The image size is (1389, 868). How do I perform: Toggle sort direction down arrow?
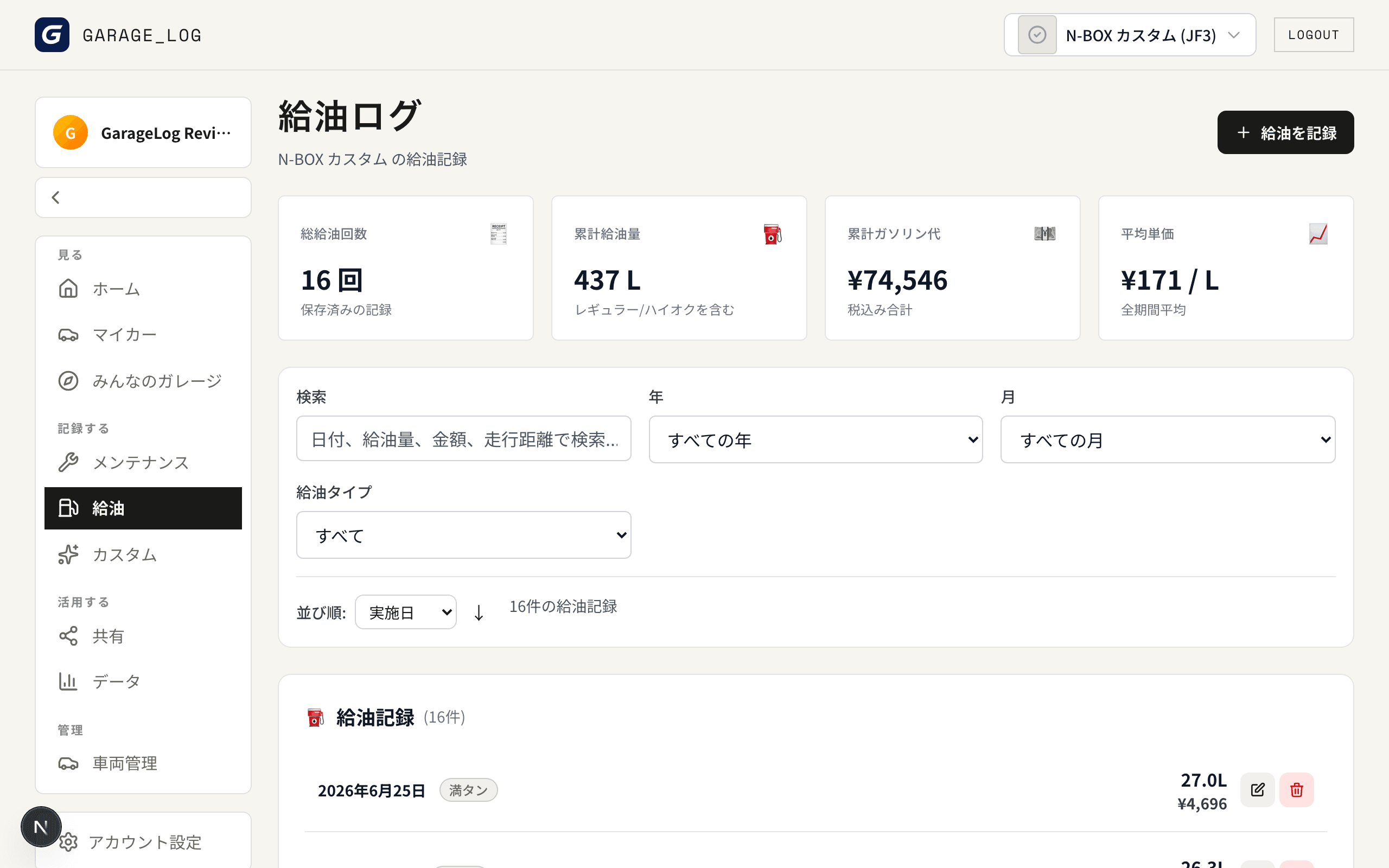(x=479, y=612)
